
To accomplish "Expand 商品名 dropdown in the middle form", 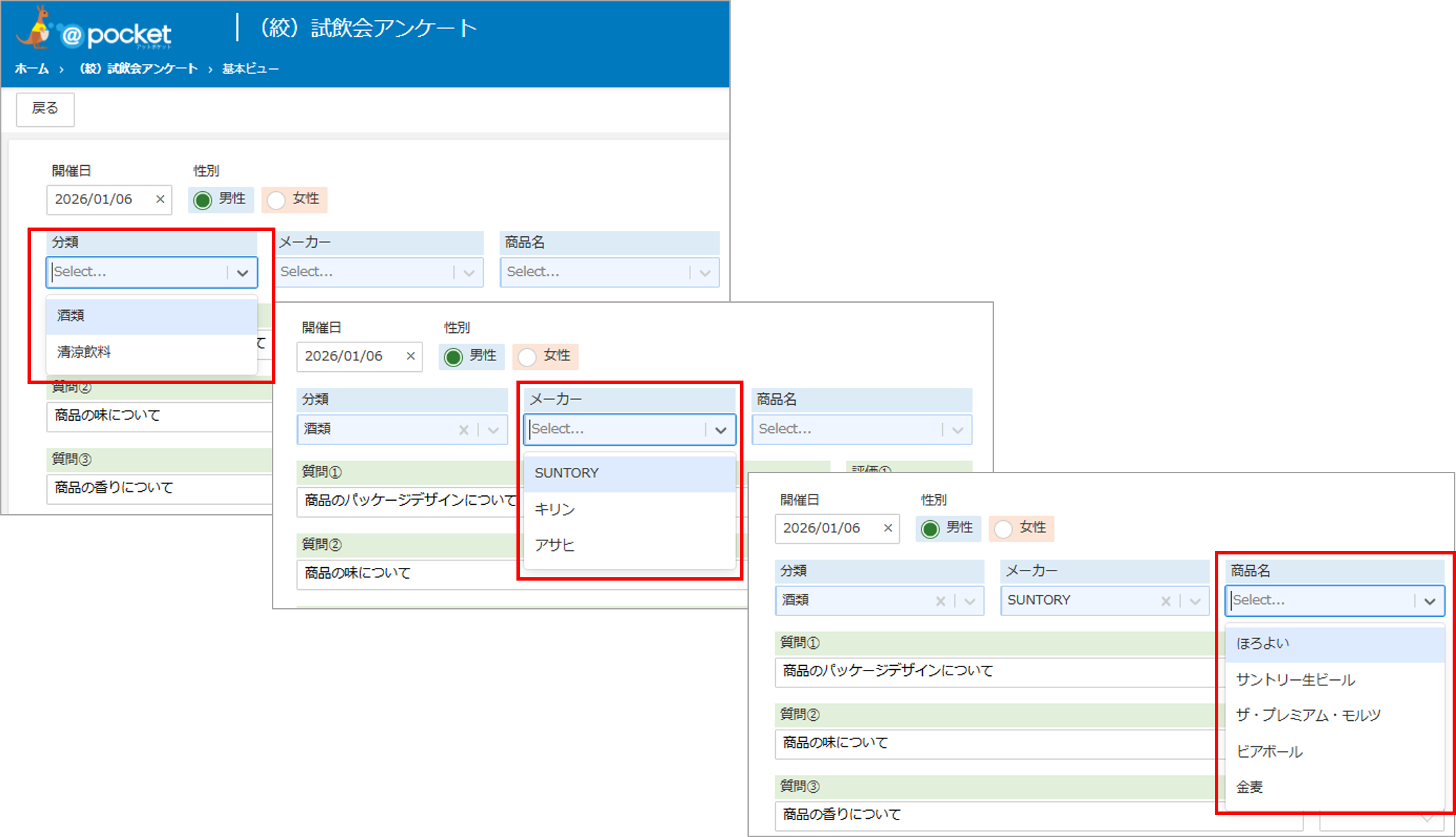I will click(958, 430).
